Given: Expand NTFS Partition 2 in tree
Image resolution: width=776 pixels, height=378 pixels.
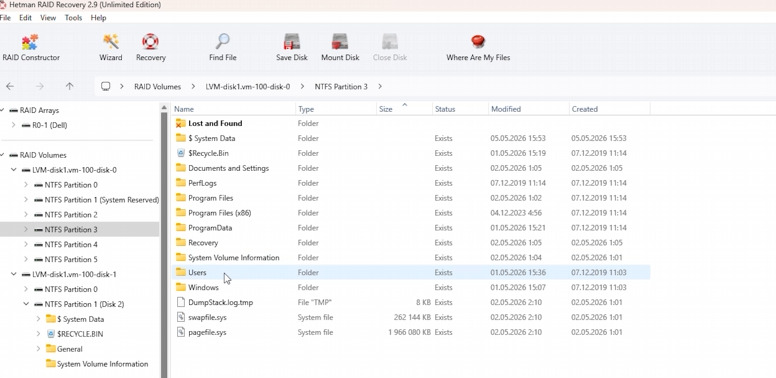Looking at the screenshot, I should (x=26, y=215).
